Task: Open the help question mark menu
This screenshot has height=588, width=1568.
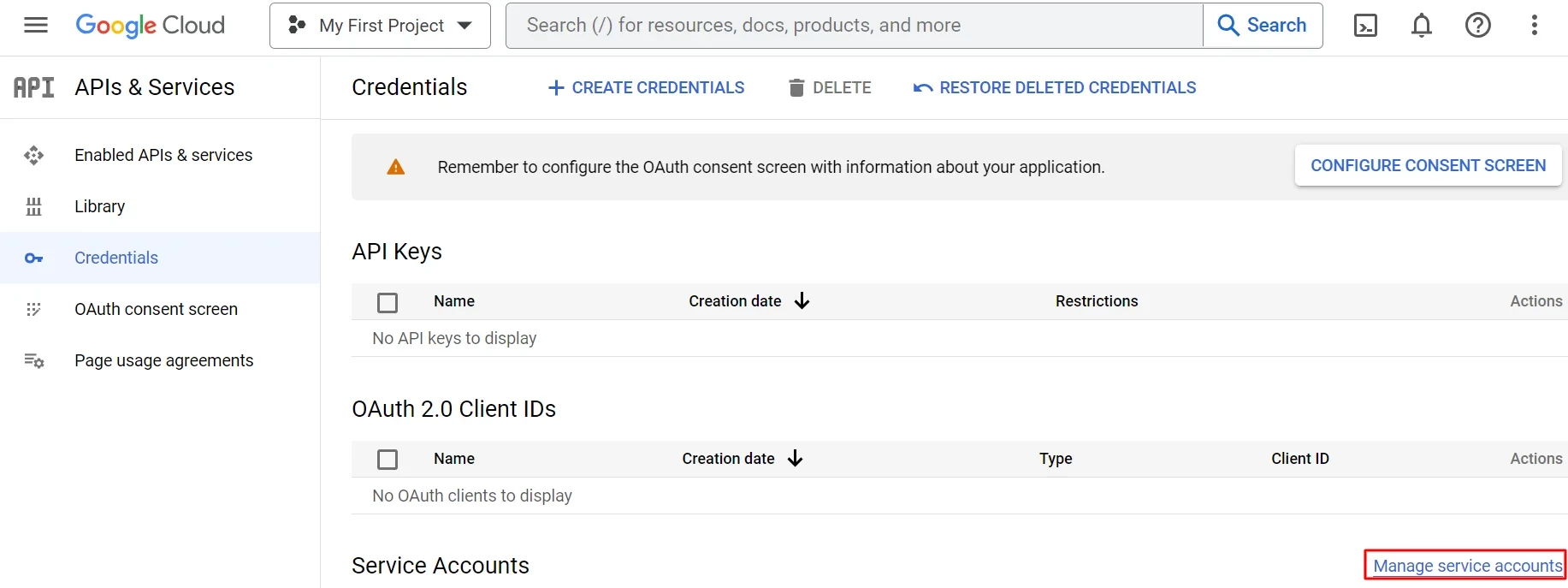Action: pos(1477,26)
